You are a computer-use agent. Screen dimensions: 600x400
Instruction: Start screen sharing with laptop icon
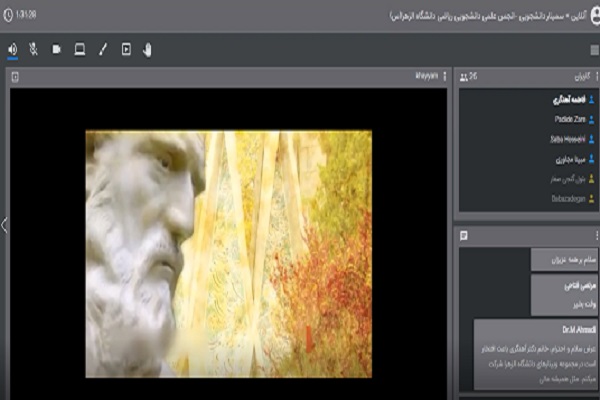click(80, 49)
